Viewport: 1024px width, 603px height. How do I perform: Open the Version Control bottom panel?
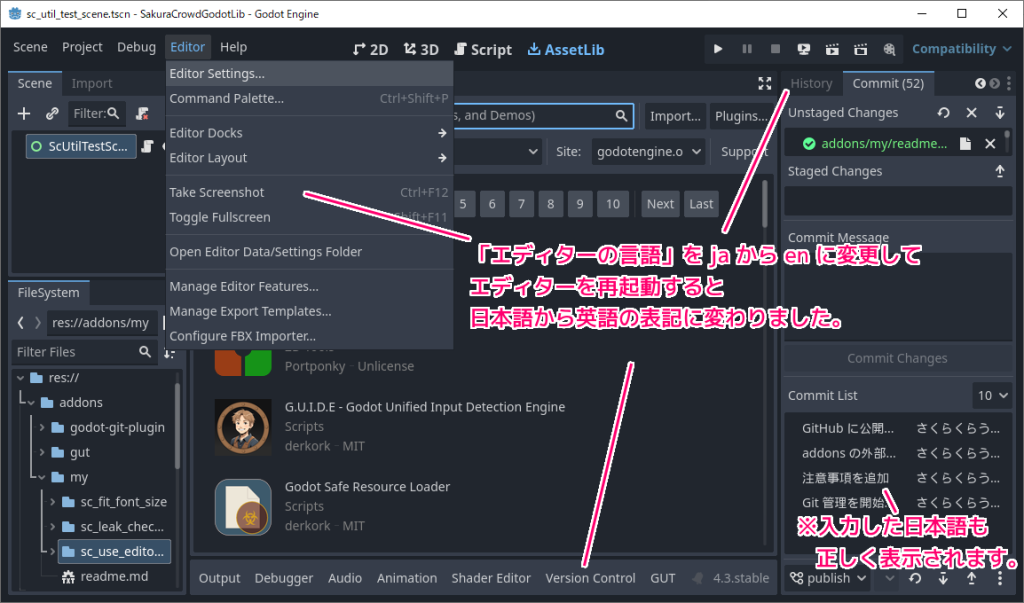pos(590,578)
